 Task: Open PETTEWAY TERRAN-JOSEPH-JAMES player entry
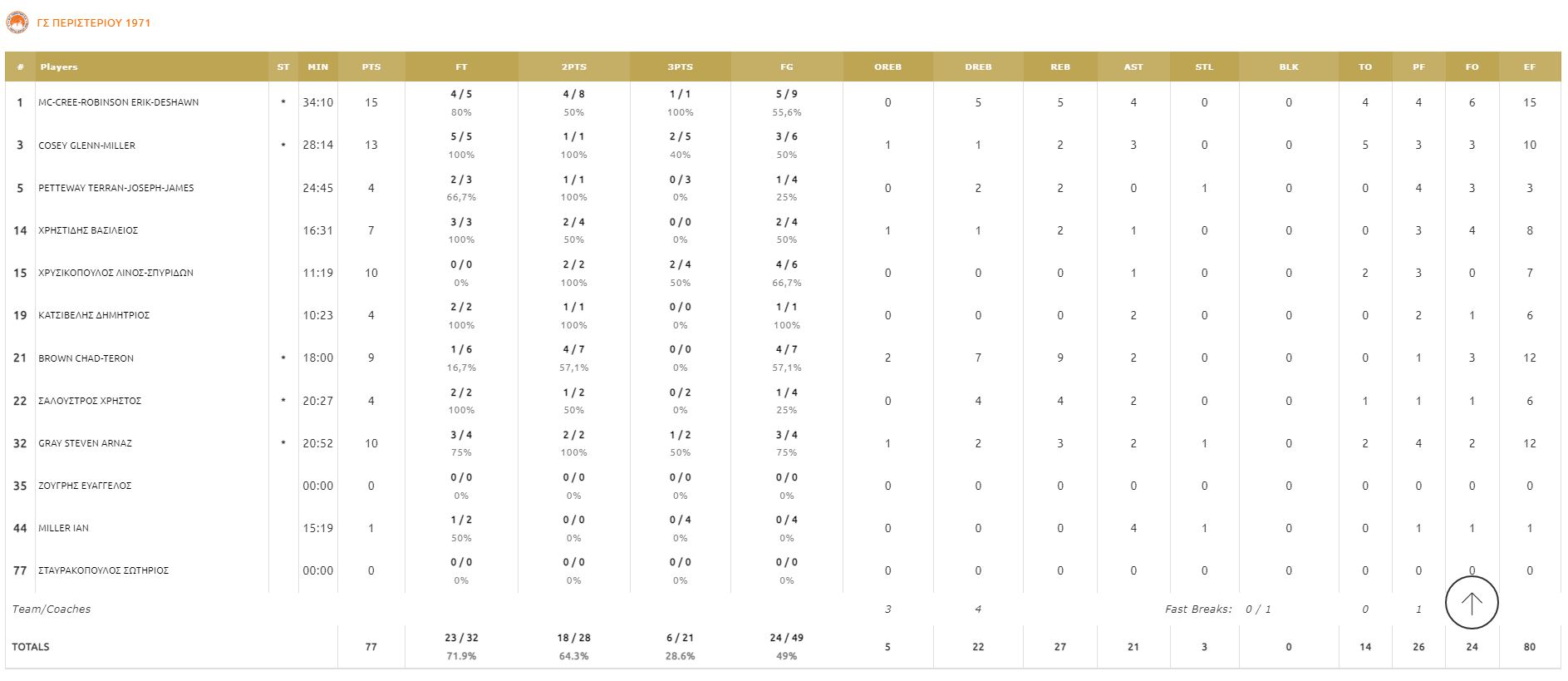[x=116, y=188]
